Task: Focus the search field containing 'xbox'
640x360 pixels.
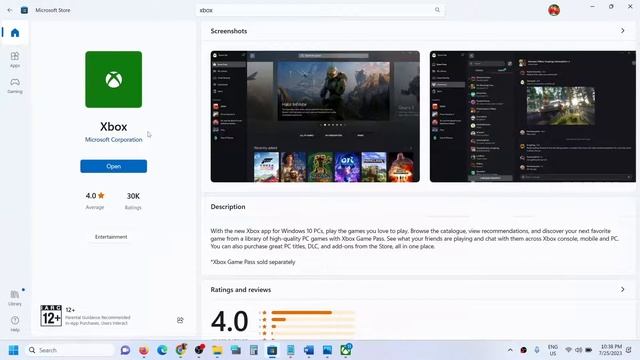Action: click(320, 10)
